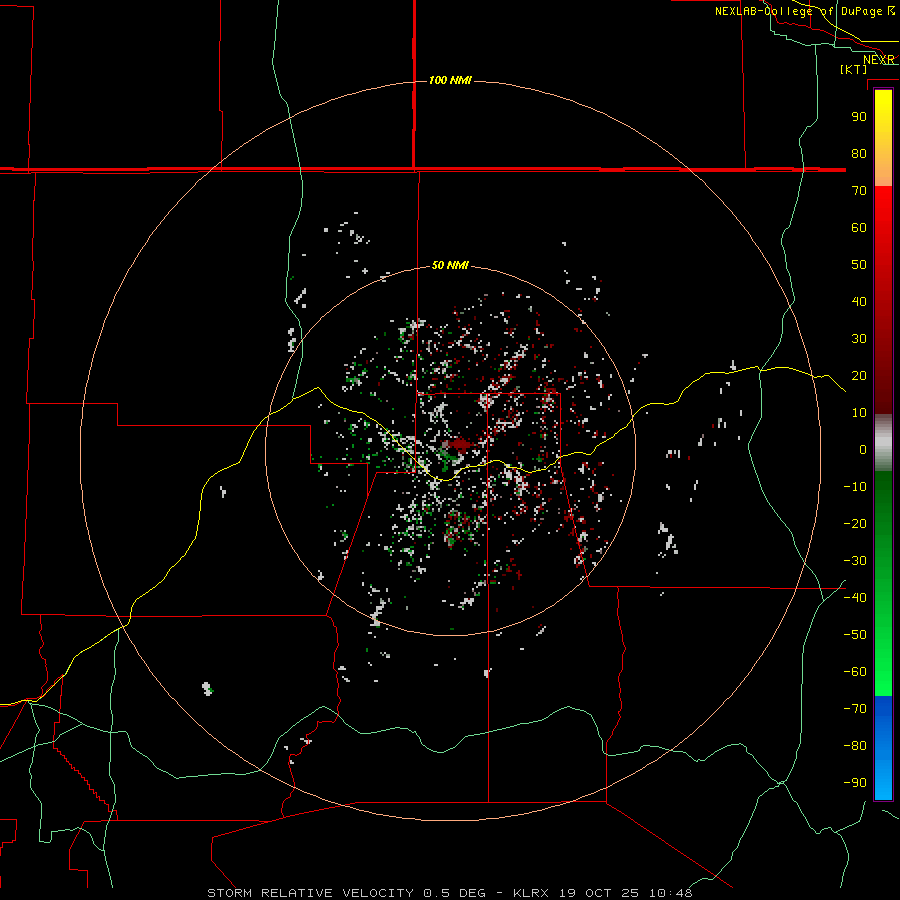Click the 90 value on velocity scale

tap(859, 117)
